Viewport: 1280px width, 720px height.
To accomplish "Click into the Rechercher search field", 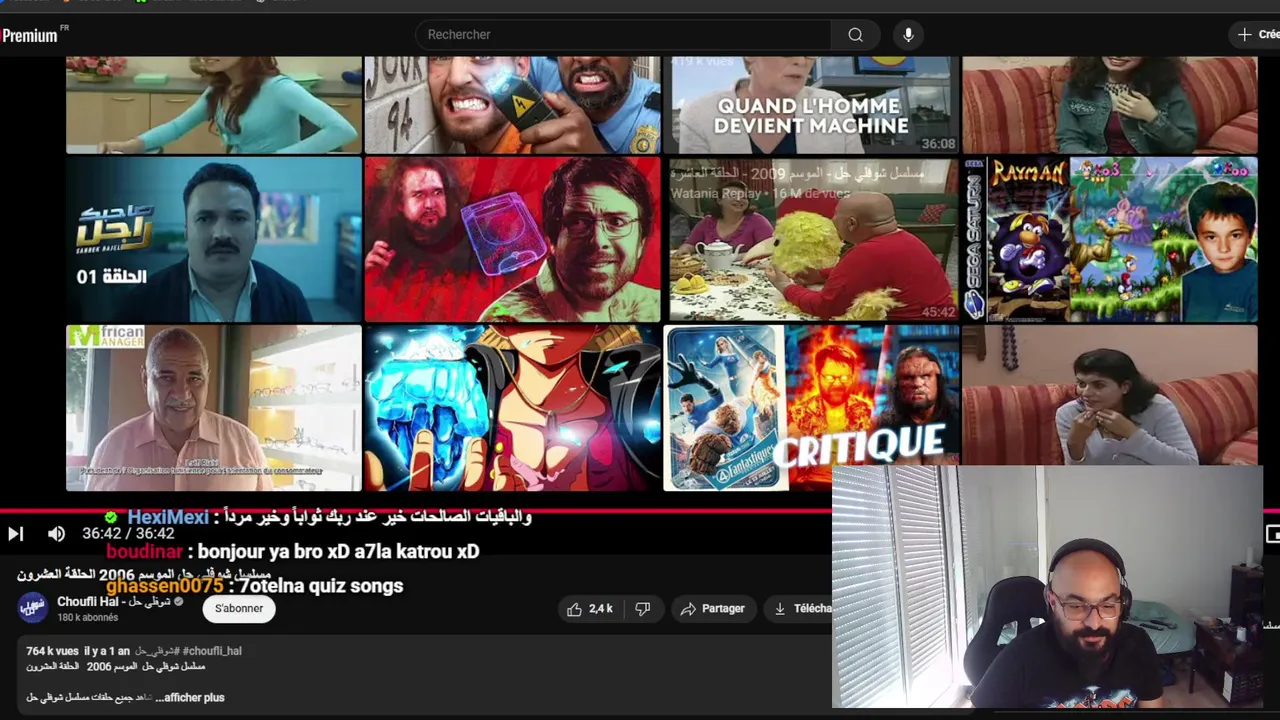I will [x=623, y=35].
